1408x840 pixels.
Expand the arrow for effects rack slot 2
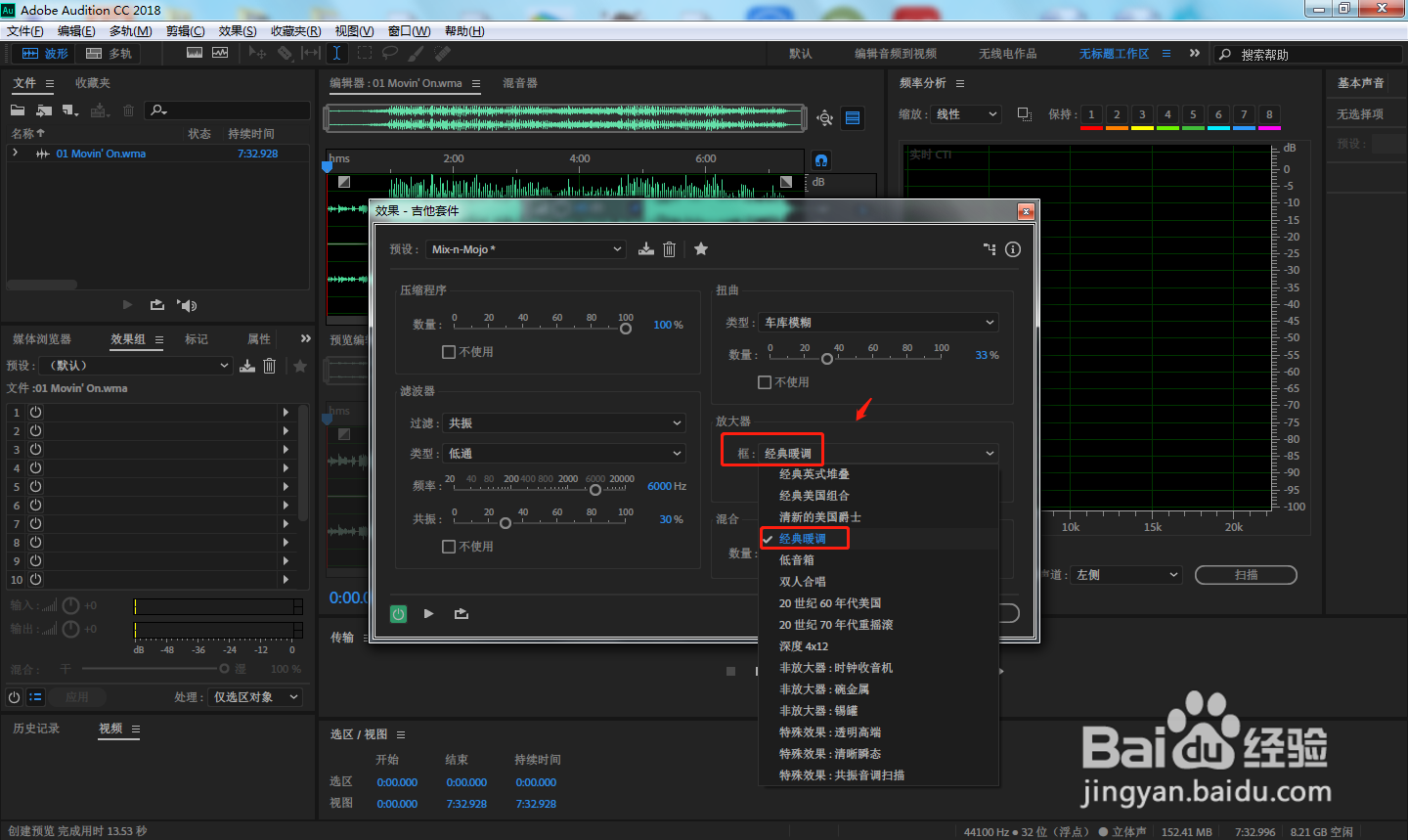tap(286, 430)
